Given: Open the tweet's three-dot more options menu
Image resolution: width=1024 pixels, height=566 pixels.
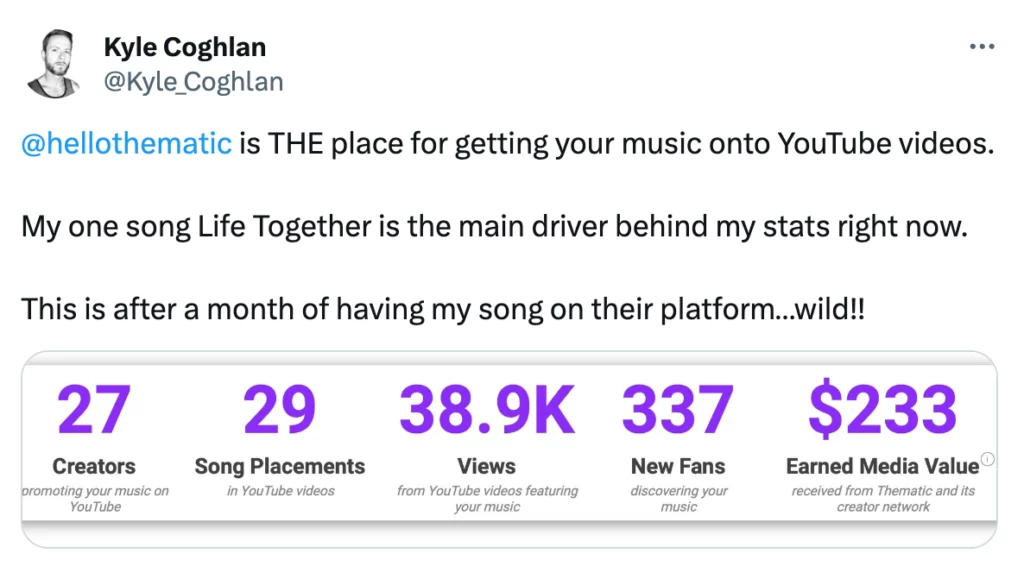Looking at the screenshot, I should pyautogui.click(x=982, y=47).
